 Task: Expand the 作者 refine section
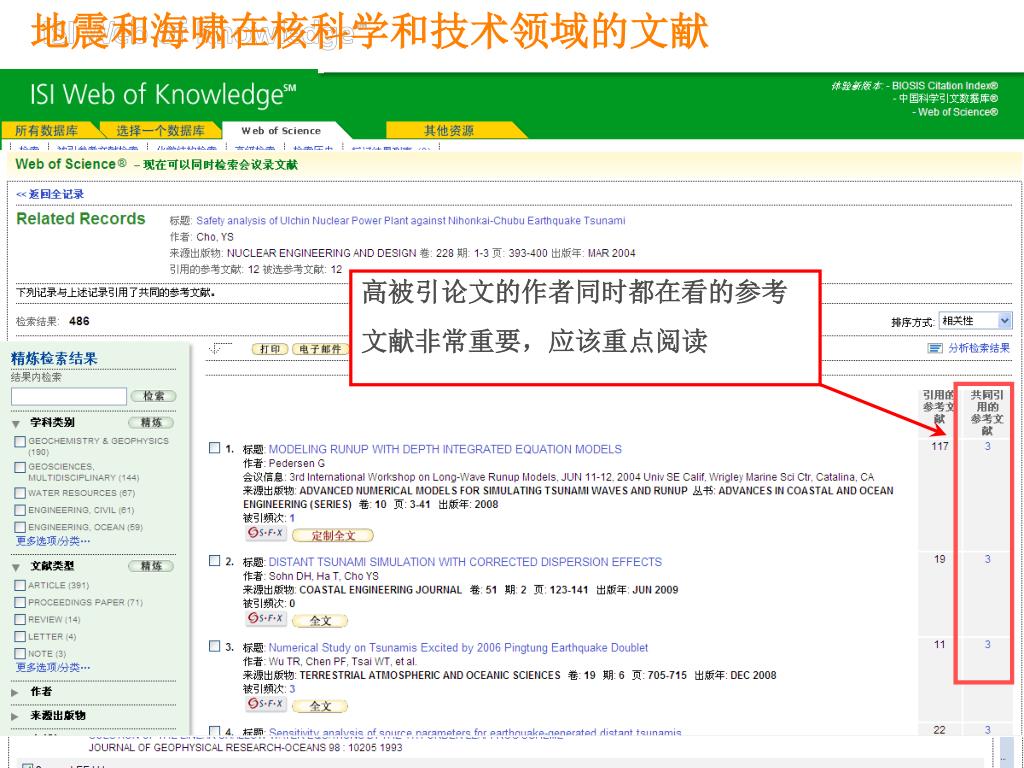tap(16, 692)
